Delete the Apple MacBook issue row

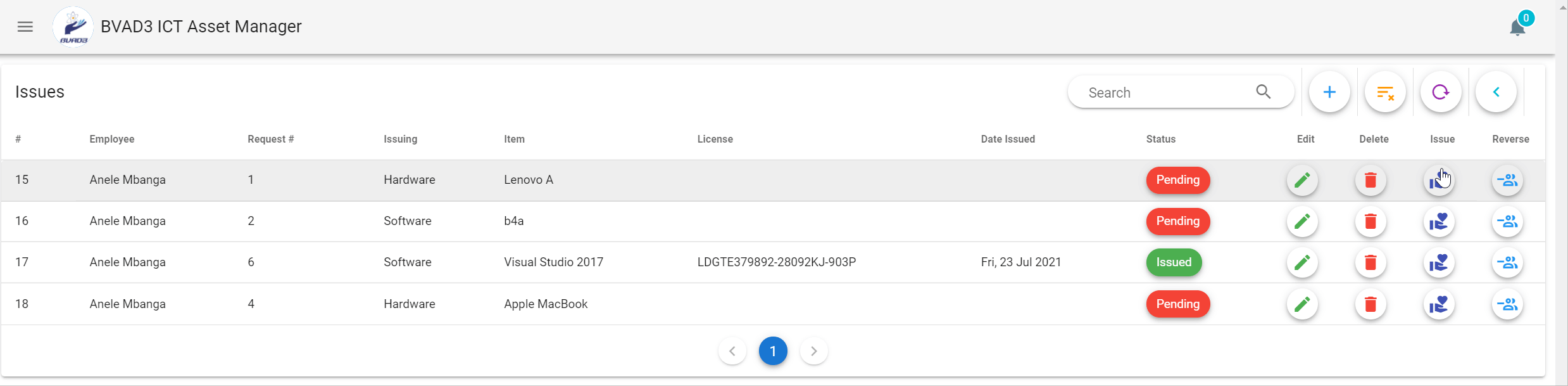click(x=1370, y=305)
